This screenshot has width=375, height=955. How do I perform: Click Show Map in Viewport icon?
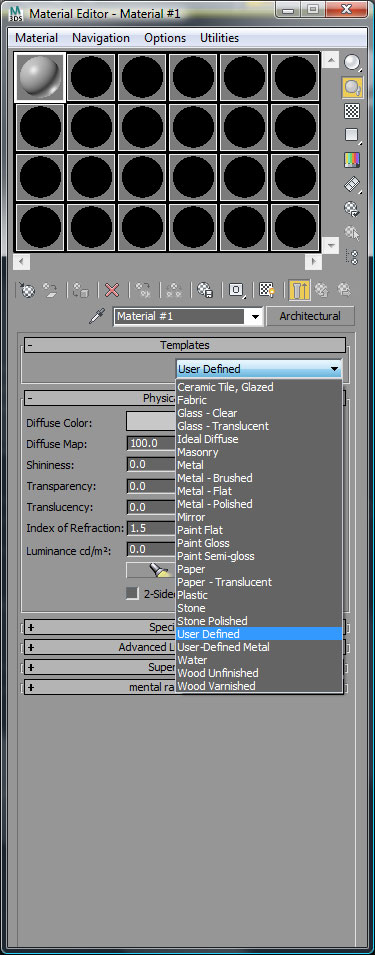[267, 290]
